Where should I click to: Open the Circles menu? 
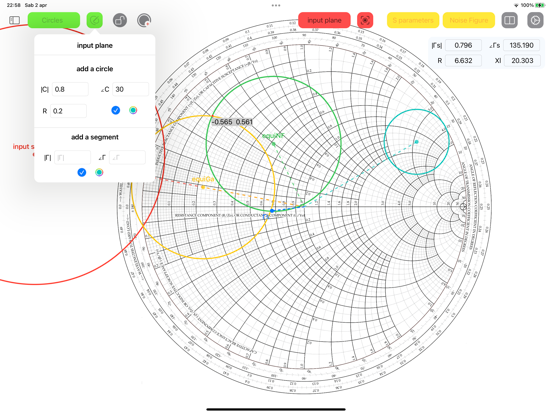tap(54, 20)
